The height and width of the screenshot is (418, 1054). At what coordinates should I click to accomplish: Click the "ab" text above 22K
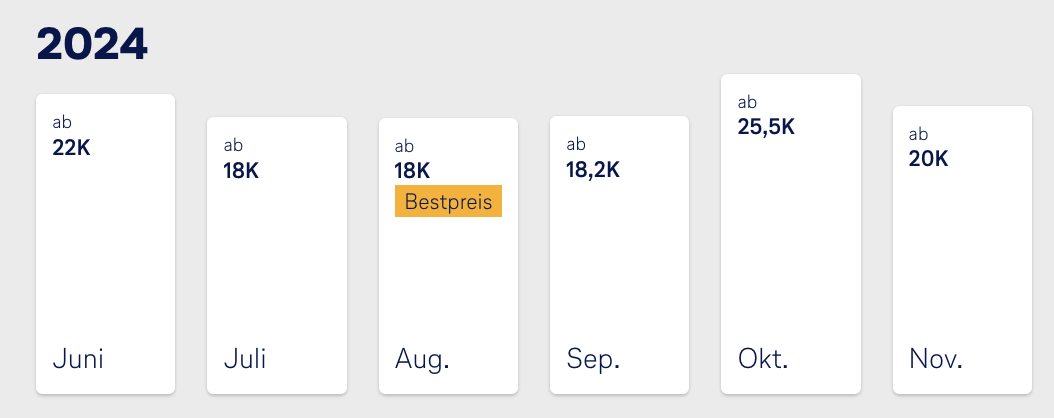tap(62, 123)
